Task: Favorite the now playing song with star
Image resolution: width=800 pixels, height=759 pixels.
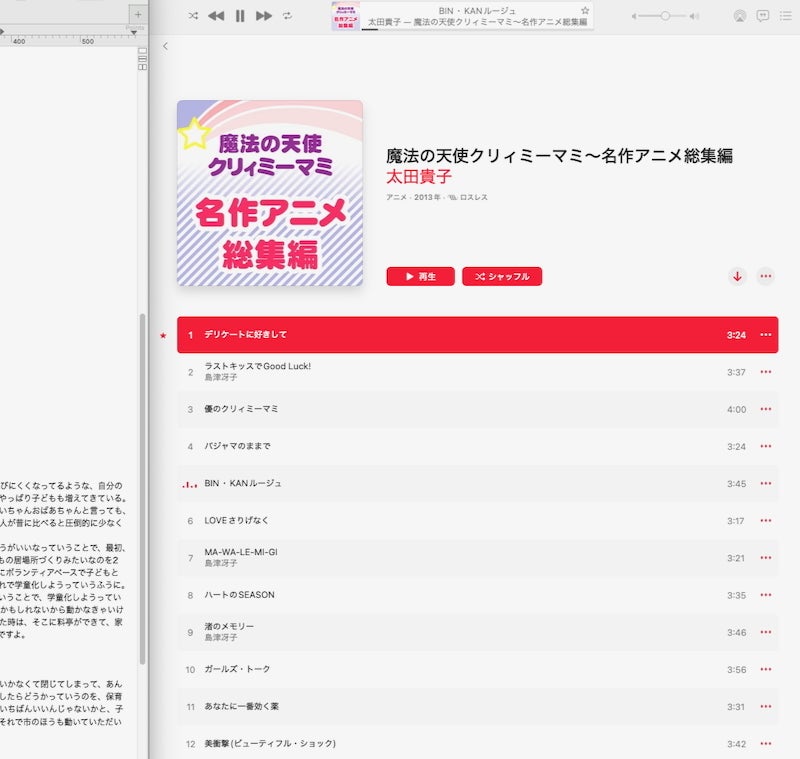Action: [x=585, y=10]
